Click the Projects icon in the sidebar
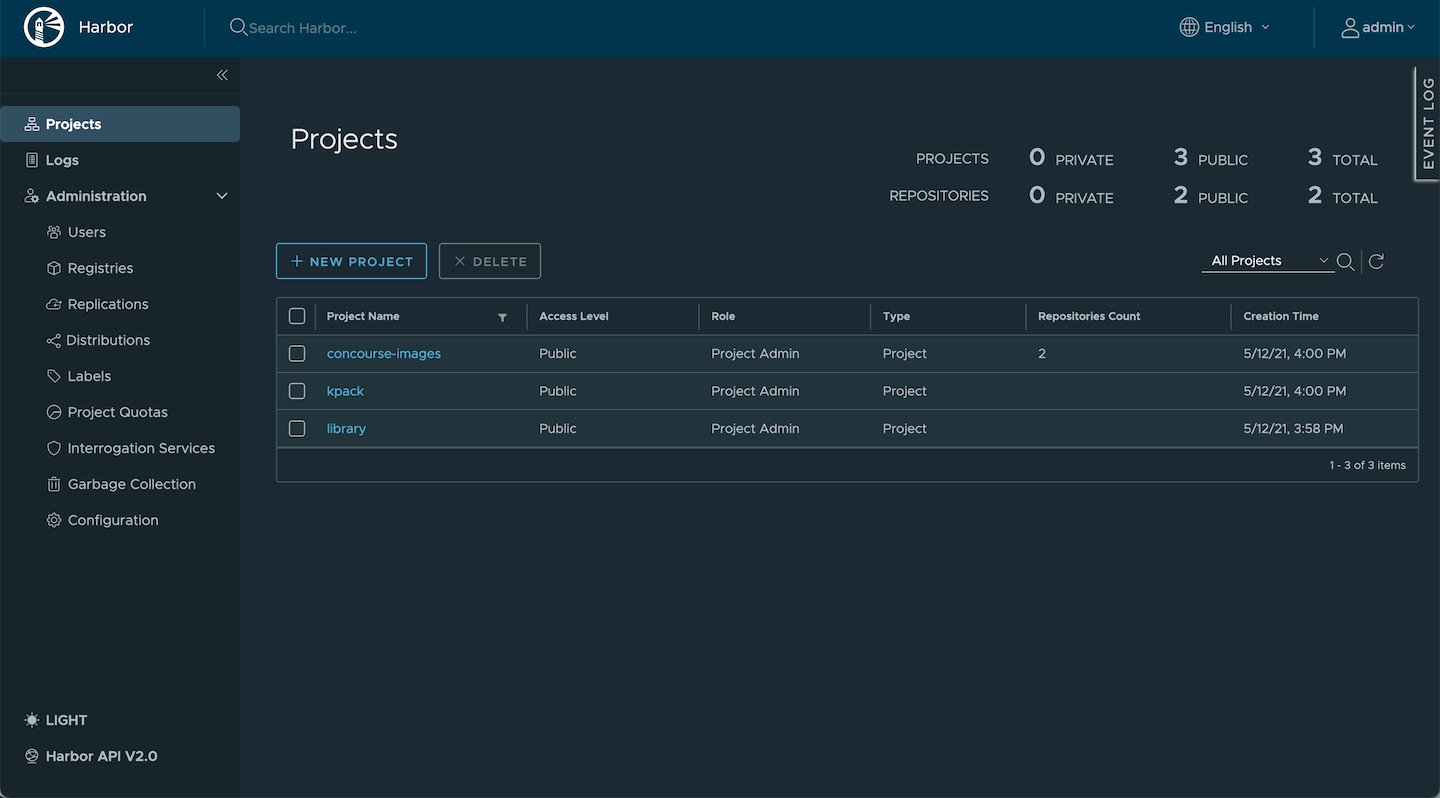This screenshot has height=798, width=1440. coord(32,124)
